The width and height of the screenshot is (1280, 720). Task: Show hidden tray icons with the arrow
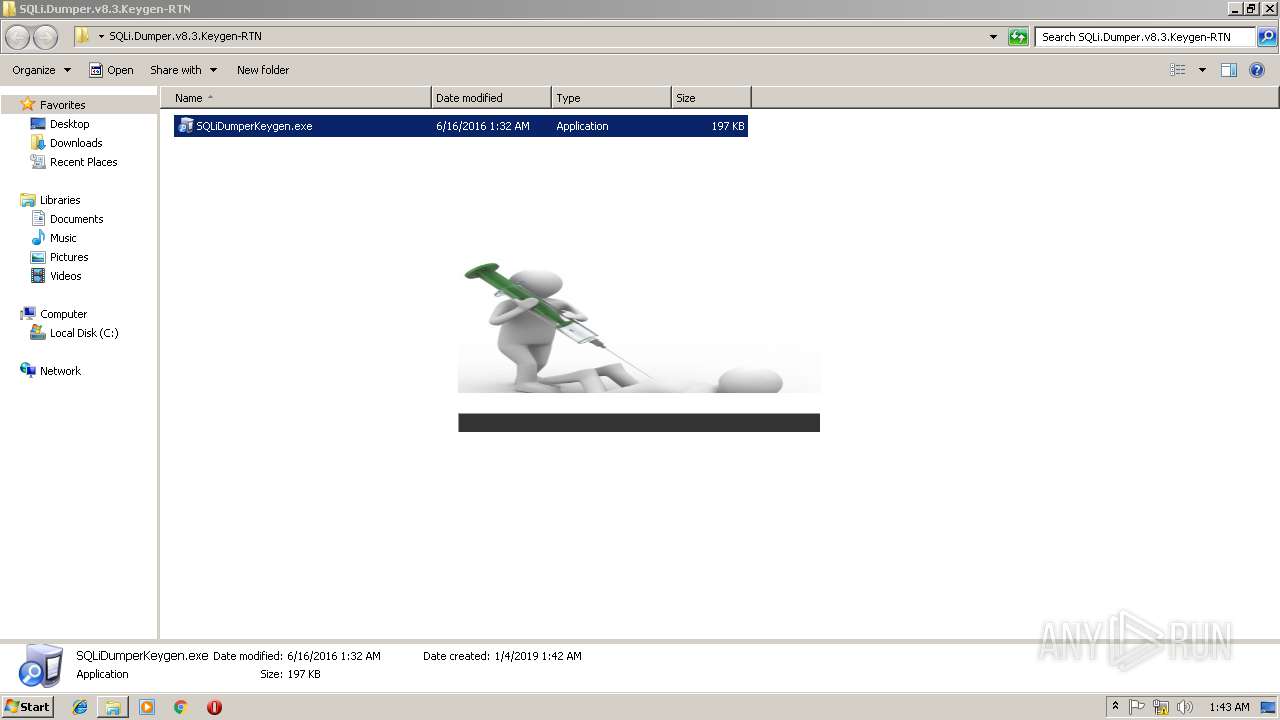point(1116,707)
